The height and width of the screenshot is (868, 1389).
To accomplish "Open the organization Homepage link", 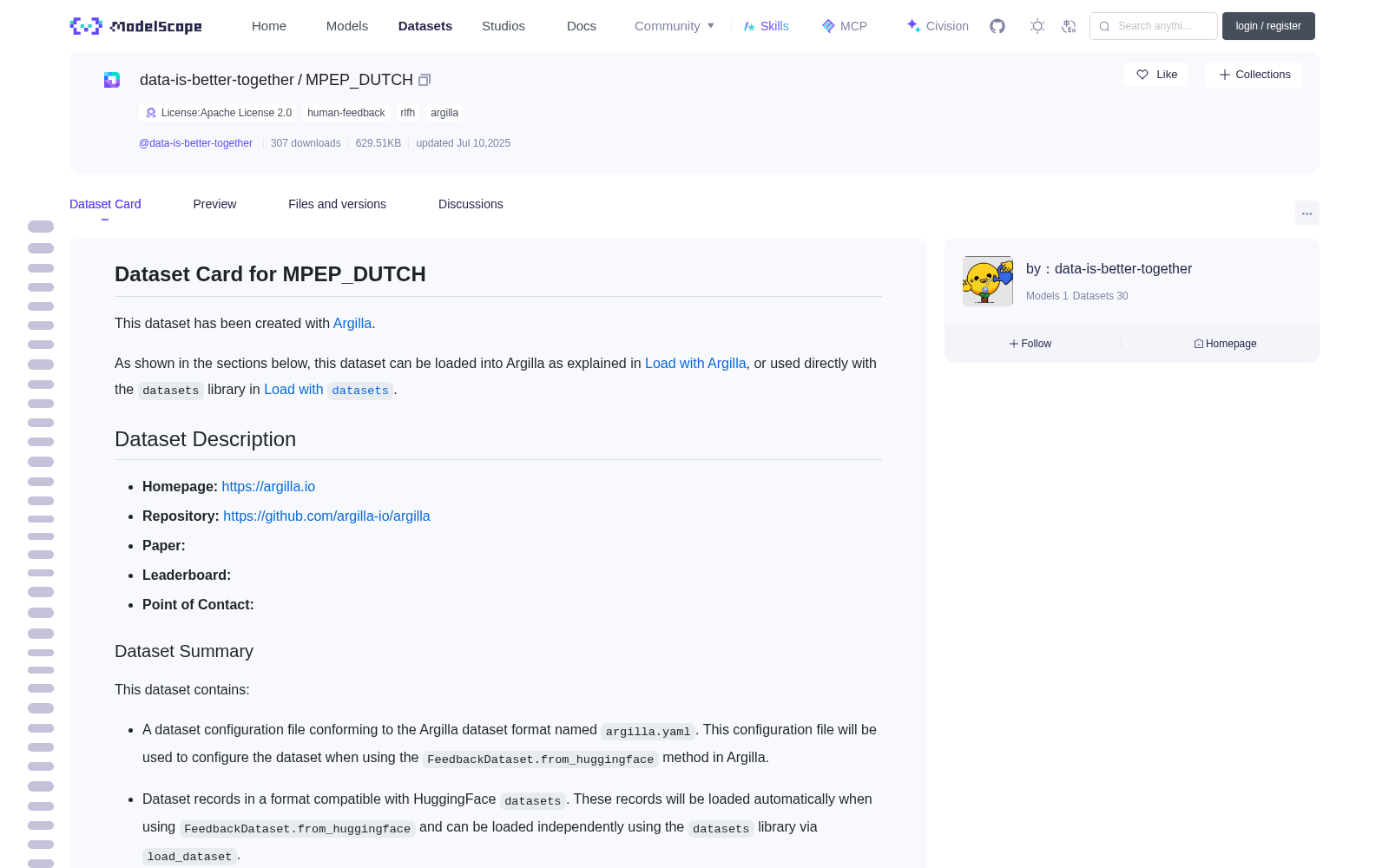I will point(1225,344).
